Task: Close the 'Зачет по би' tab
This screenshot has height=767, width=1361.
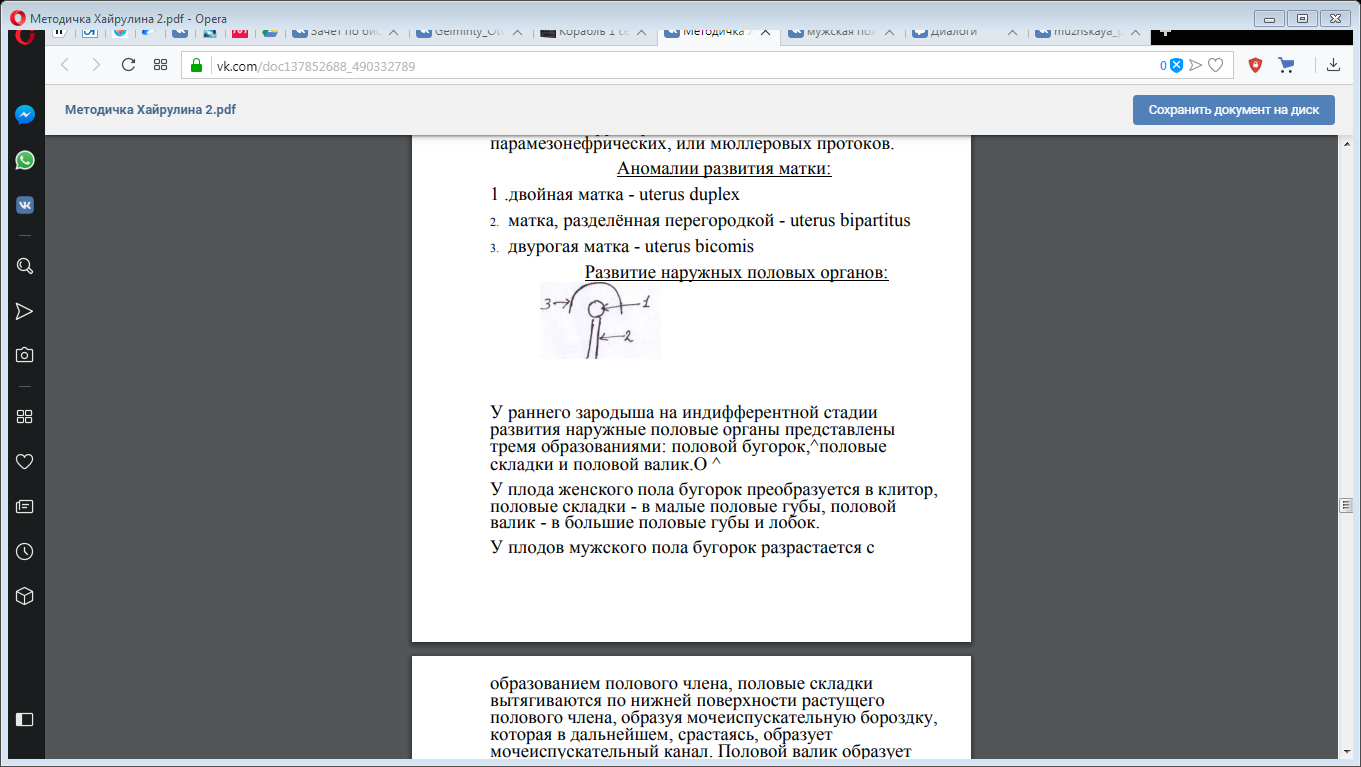Action: (394, 33)
